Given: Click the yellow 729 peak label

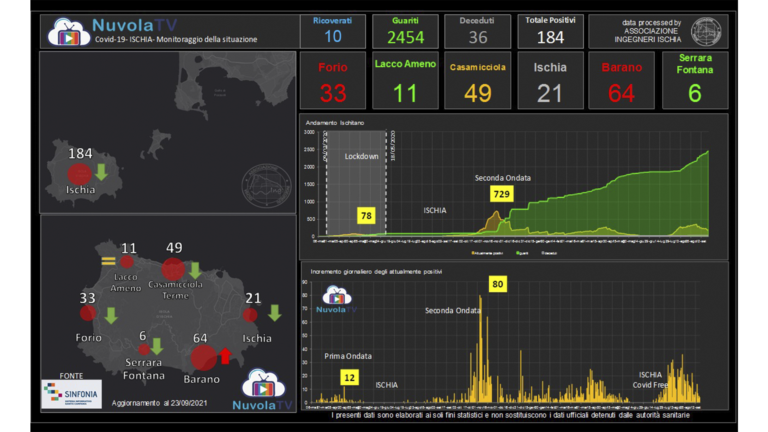Looking at the screenshot, I should coord(501,193).
